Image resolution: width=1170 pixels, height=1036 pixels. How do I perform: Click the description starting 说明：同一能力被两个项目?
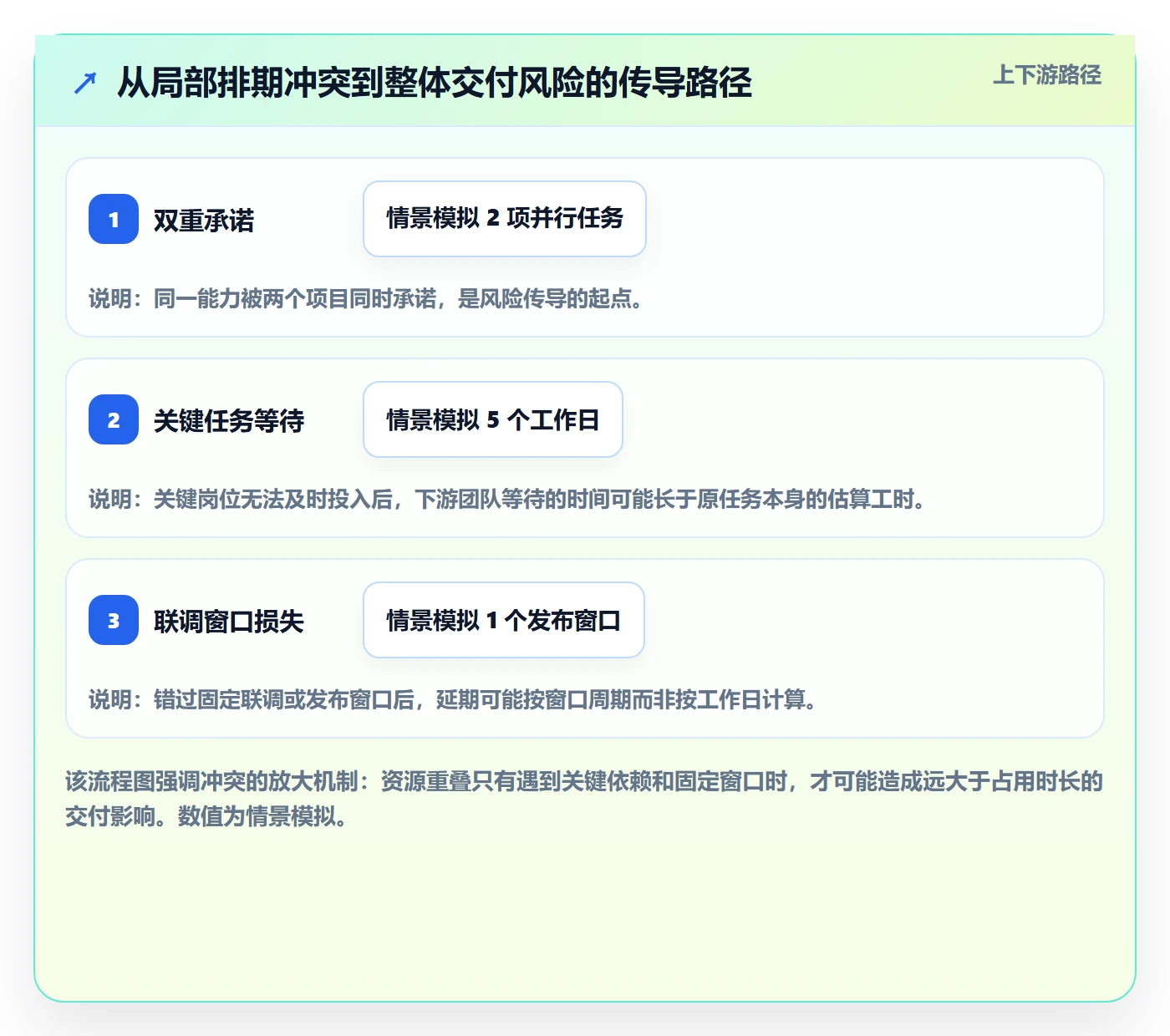pyautogui.click(x=367, y=299)
